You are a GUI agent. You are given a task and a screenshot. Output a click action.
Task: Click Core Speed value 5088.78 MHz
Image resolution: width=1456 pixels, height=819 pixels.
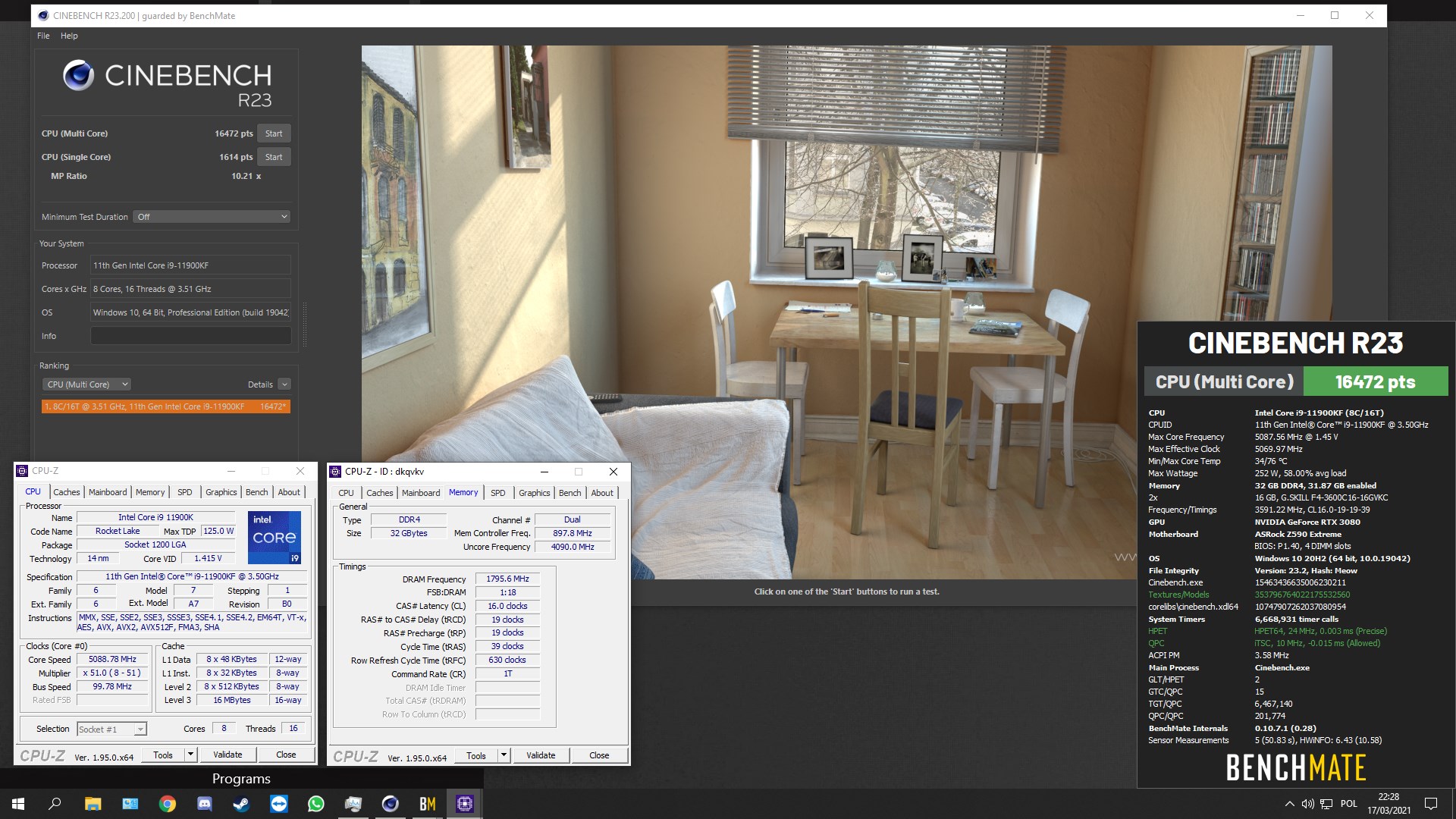112,660
